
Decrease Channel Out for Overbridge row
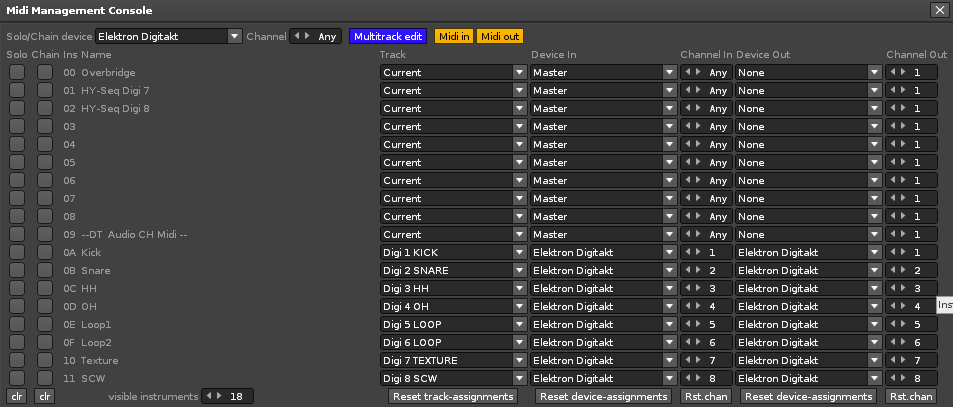(x=893, y=72)
